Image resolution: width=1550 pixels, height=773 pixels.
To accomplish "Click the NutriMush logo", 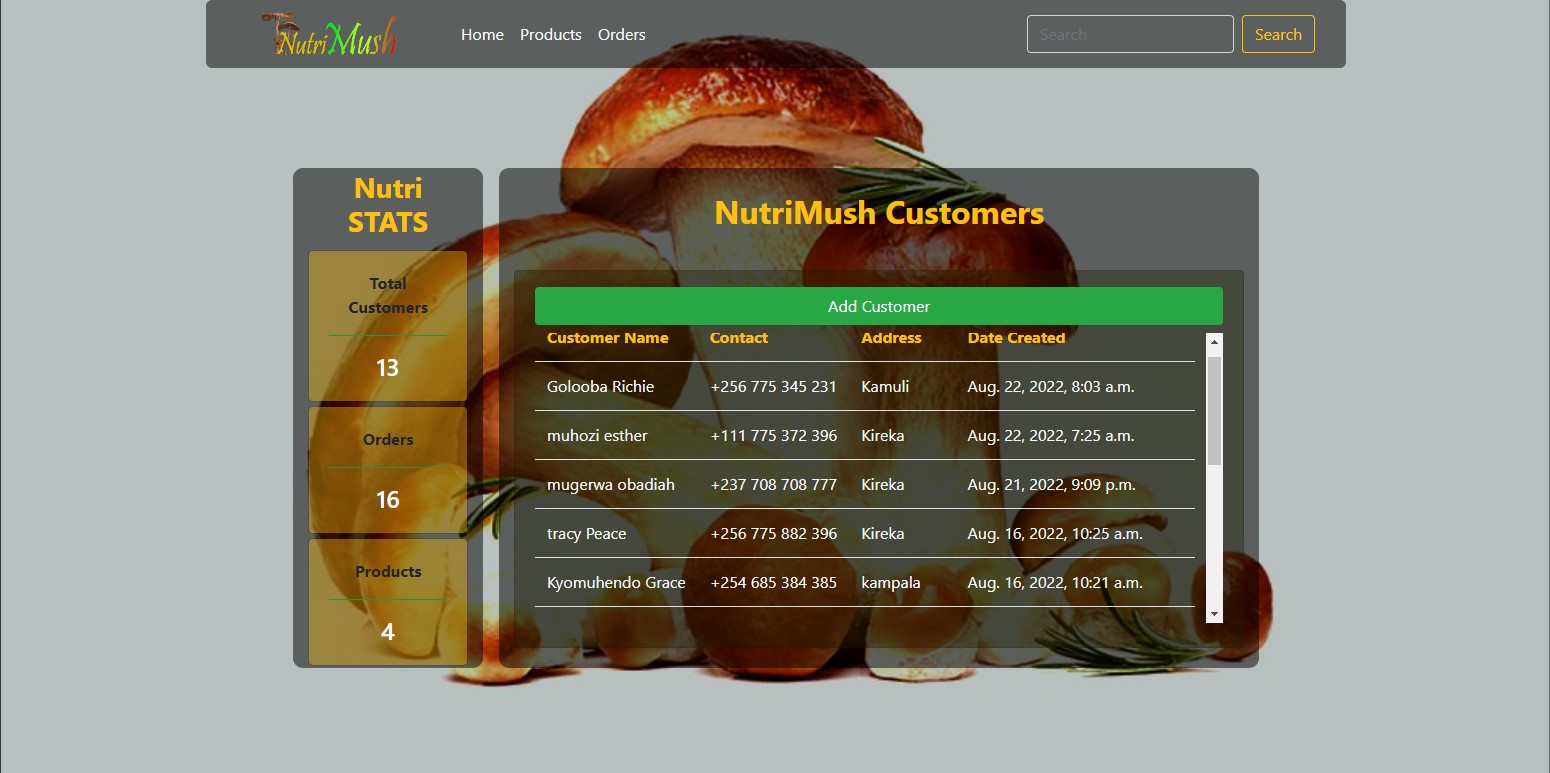I will [329, 35].
